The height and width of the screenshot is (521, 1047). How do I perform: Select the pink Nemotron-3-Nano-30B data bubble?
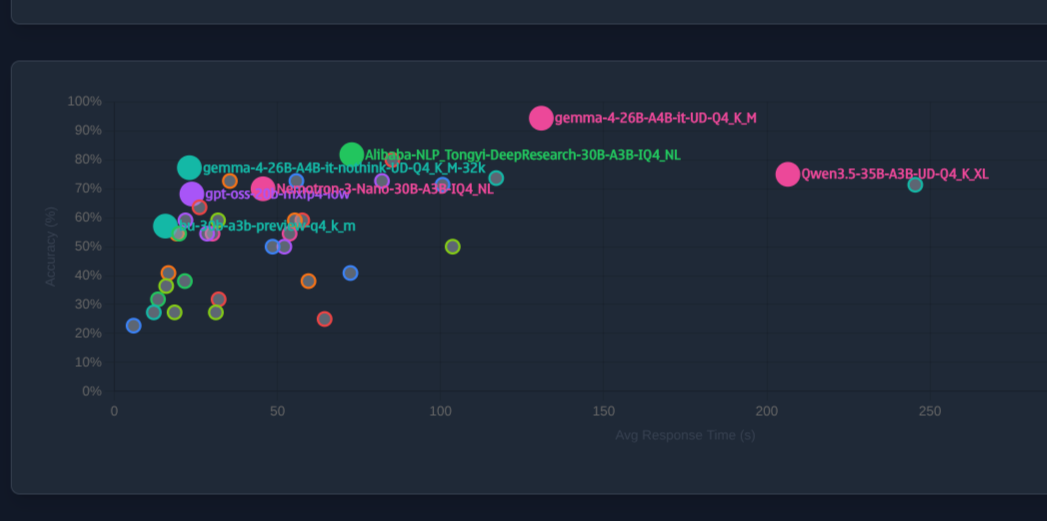tap(263, 189)
